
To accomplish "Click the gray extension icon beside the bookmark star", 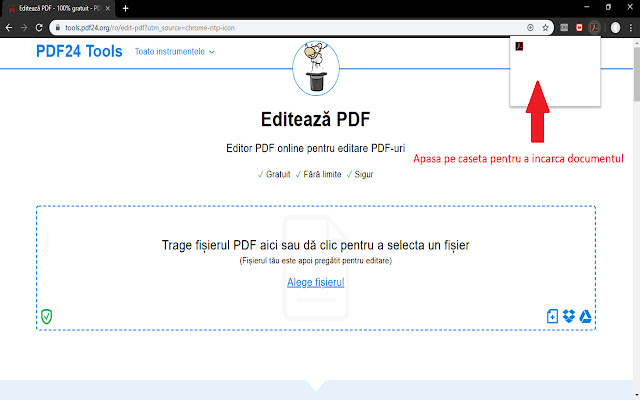I will pos(564,28).
